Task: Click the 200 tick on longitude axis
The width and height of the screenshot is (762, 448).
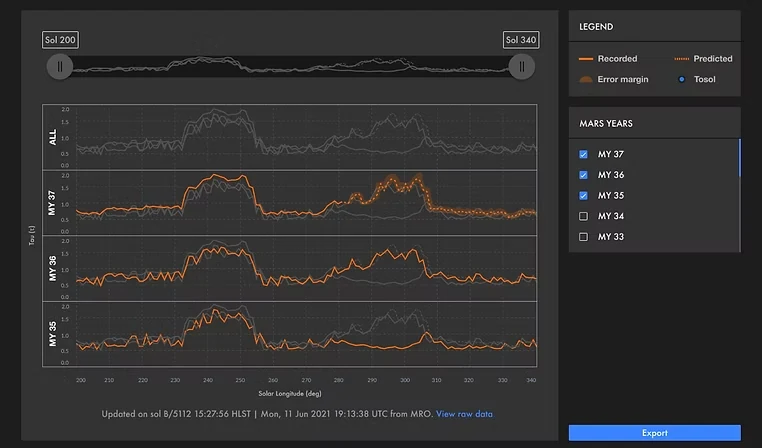Action: tap(81, 380)
